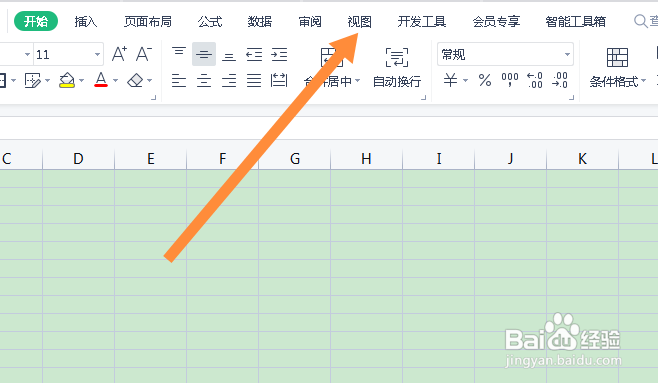658x383 pixels.
Task: Toggle vertical middle alignment
Action: tap(204, 54)
